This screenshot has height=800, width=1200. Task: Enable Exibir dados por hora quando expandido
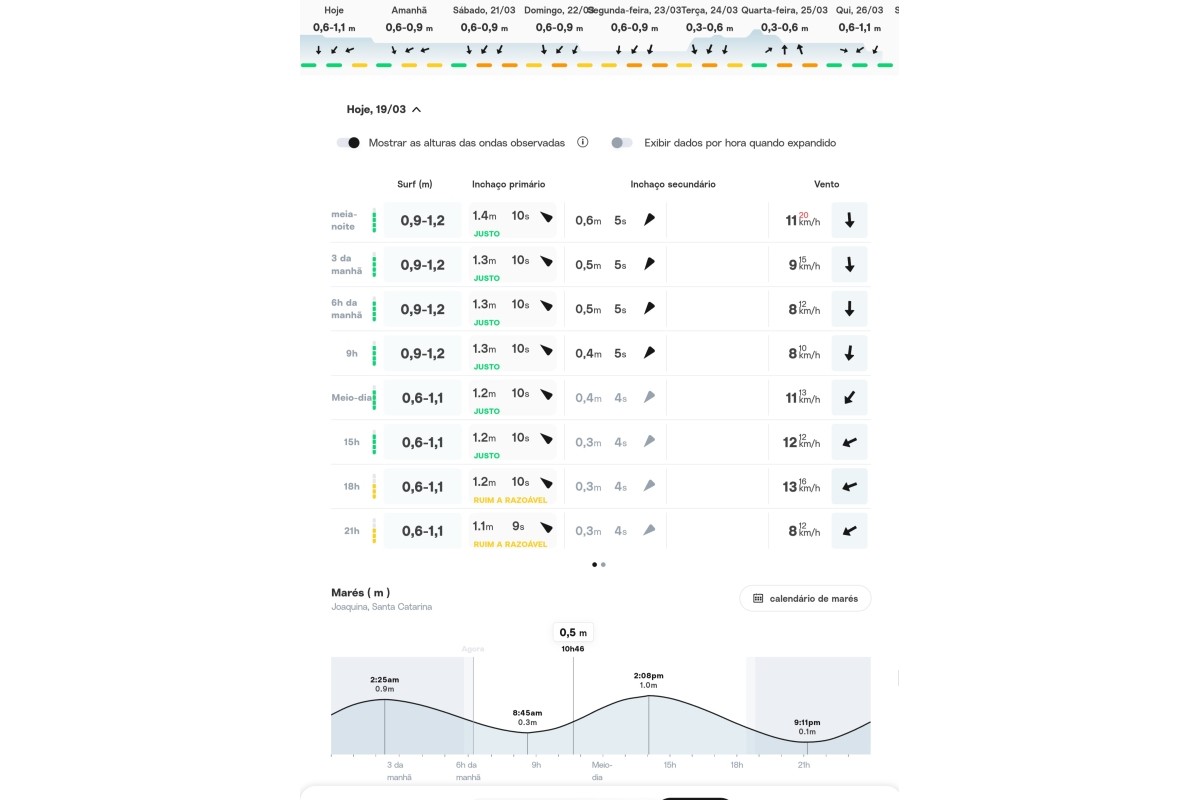coord(622,143)
